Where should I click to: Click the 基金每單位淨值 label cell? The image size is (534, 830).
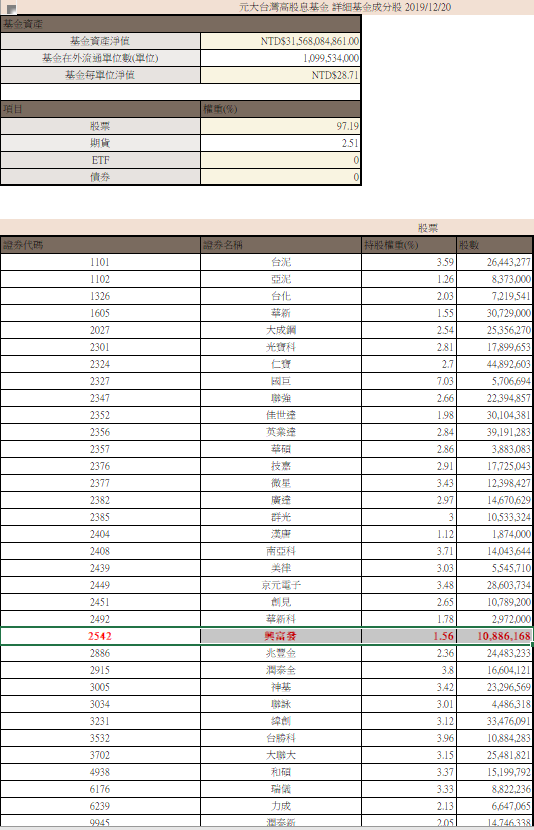click(100, 75)
